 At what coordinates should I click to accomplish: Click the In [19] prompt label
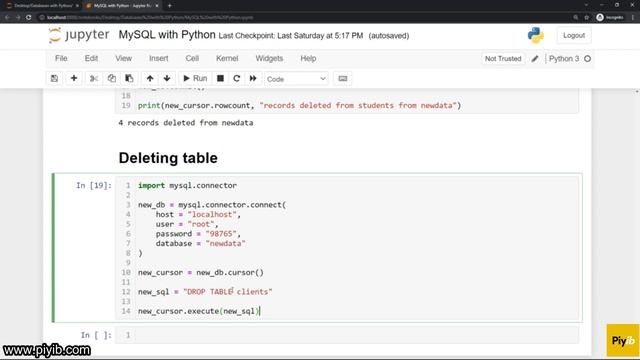(94, 186)
